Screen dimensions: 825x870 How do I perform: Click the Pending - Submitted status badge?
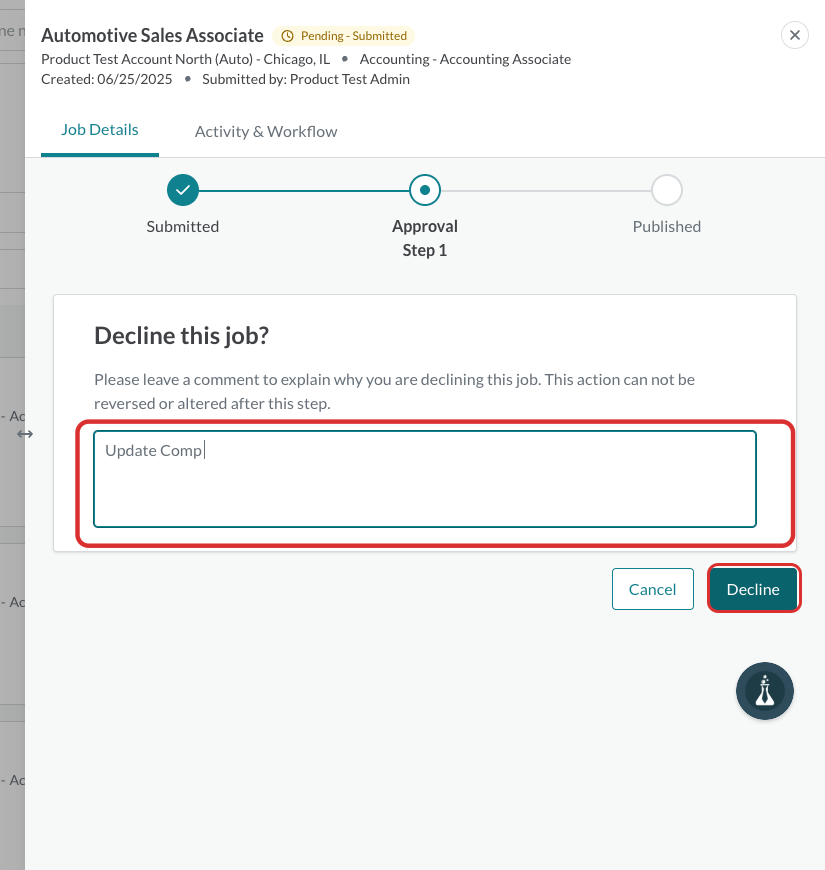343,36
